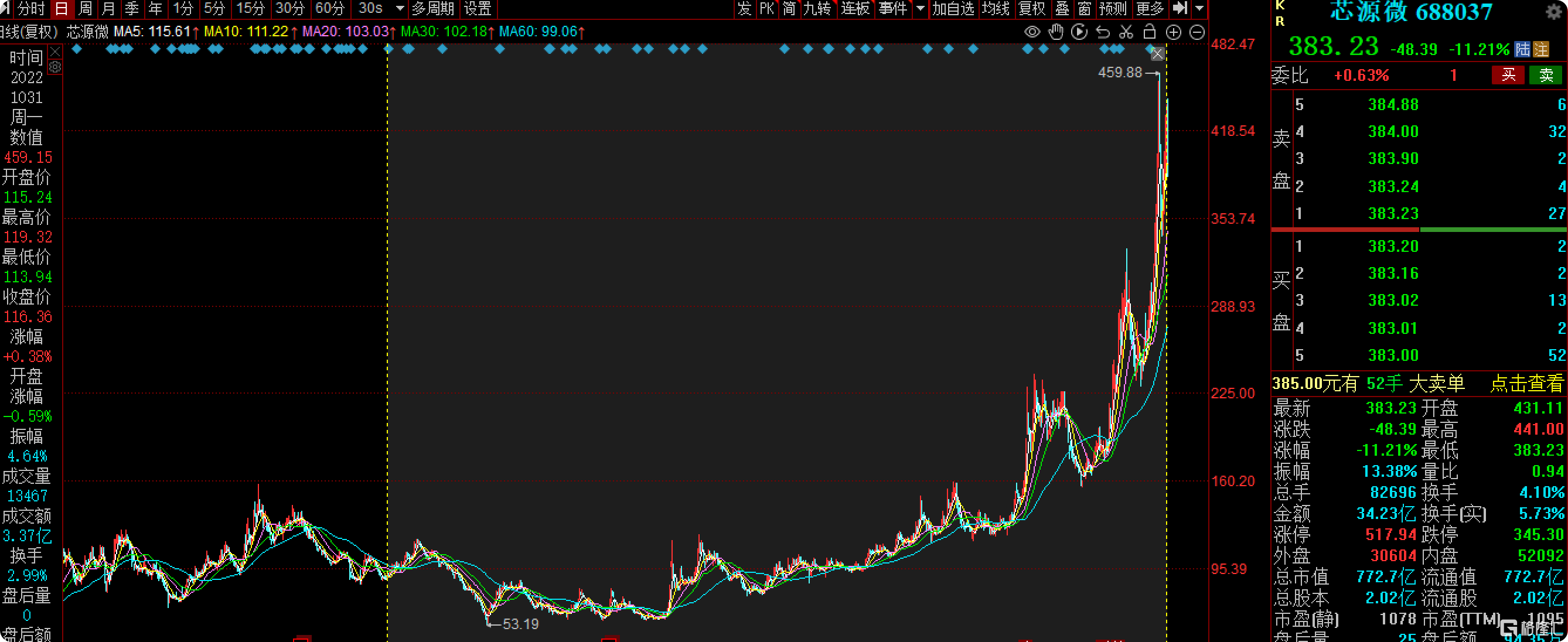Screen dimensions: 1568x642
Task: Click the 459.88 high price label
Action: [x=1119, y=73]
